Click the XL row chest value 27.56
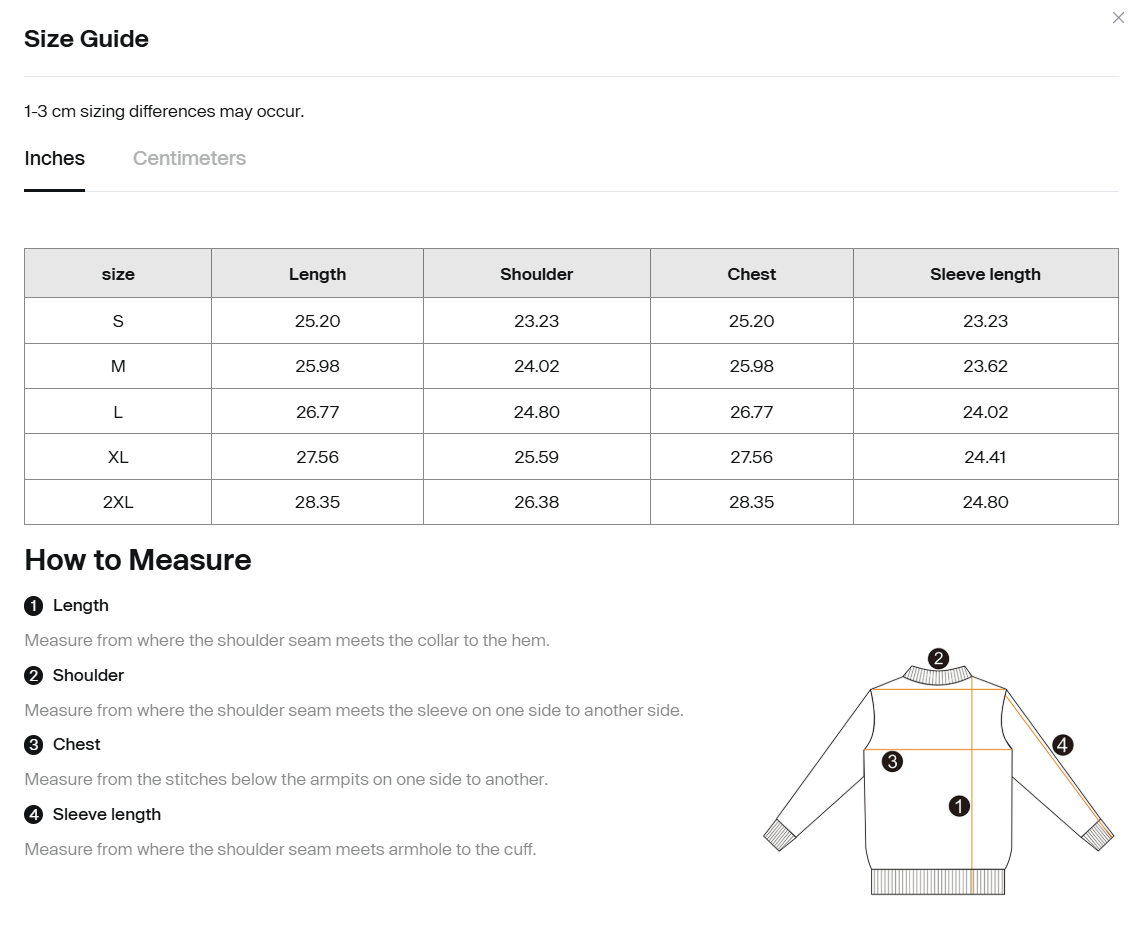This screenshot has width=1135, height=947. (x=751, y=457)
